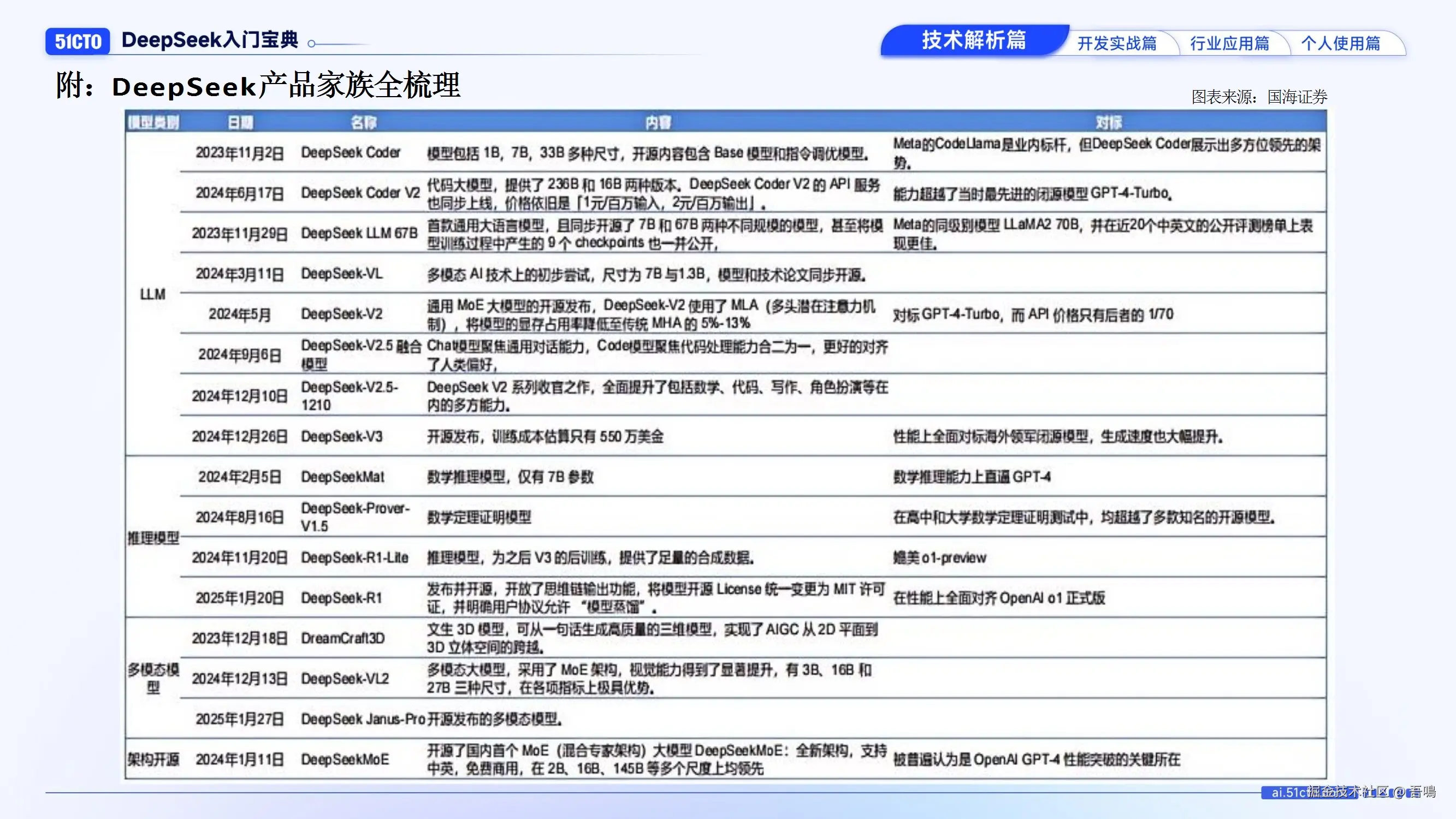
Task: Click the 对标 column header
Action: coord(1109,122)
